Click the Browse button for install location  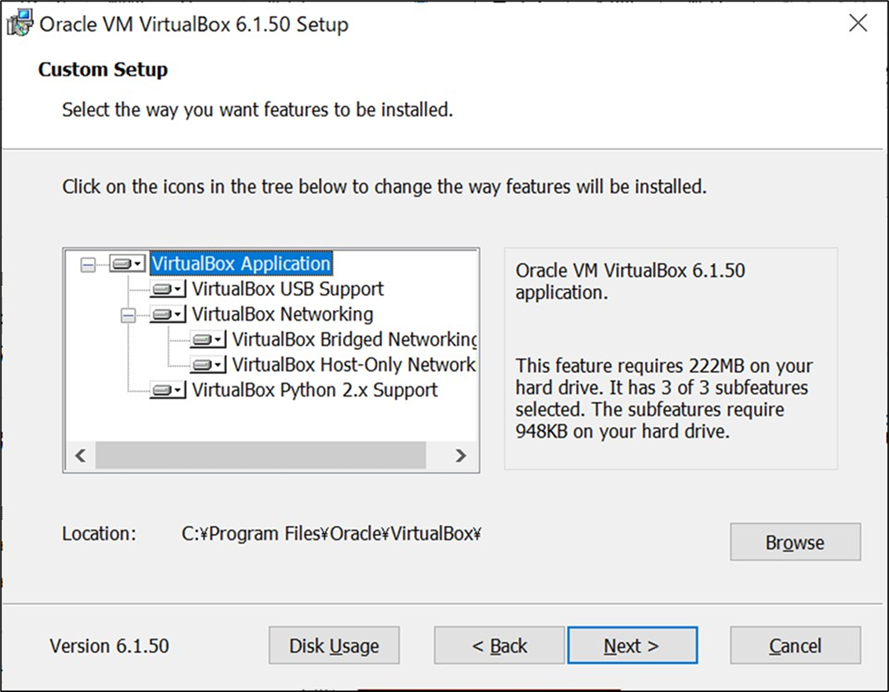tap(795, 542)
